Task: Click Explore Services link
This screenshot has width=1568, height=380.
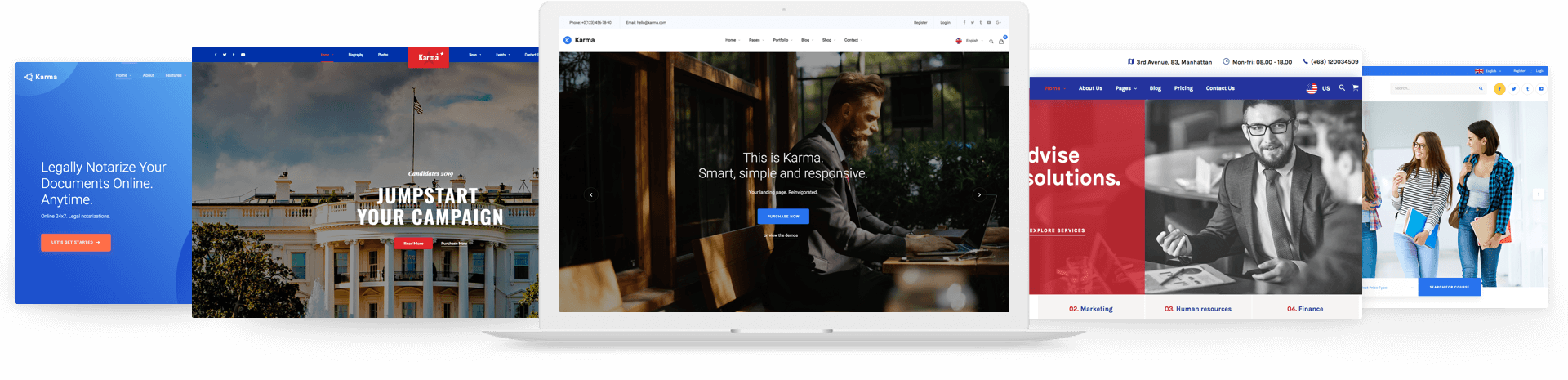Action: [1058, 230]
